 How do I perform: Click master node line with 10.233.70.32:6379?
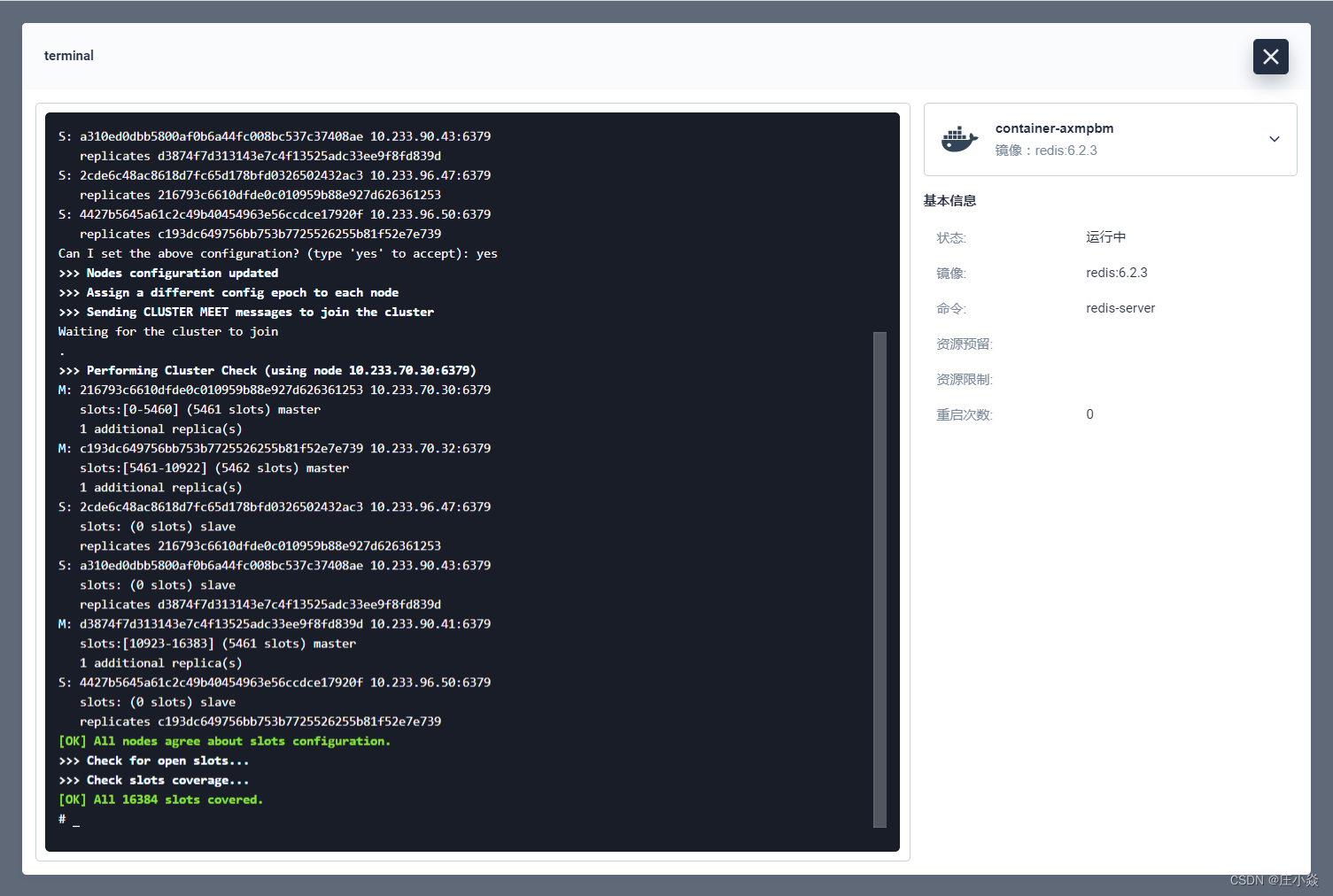point(274,448)
